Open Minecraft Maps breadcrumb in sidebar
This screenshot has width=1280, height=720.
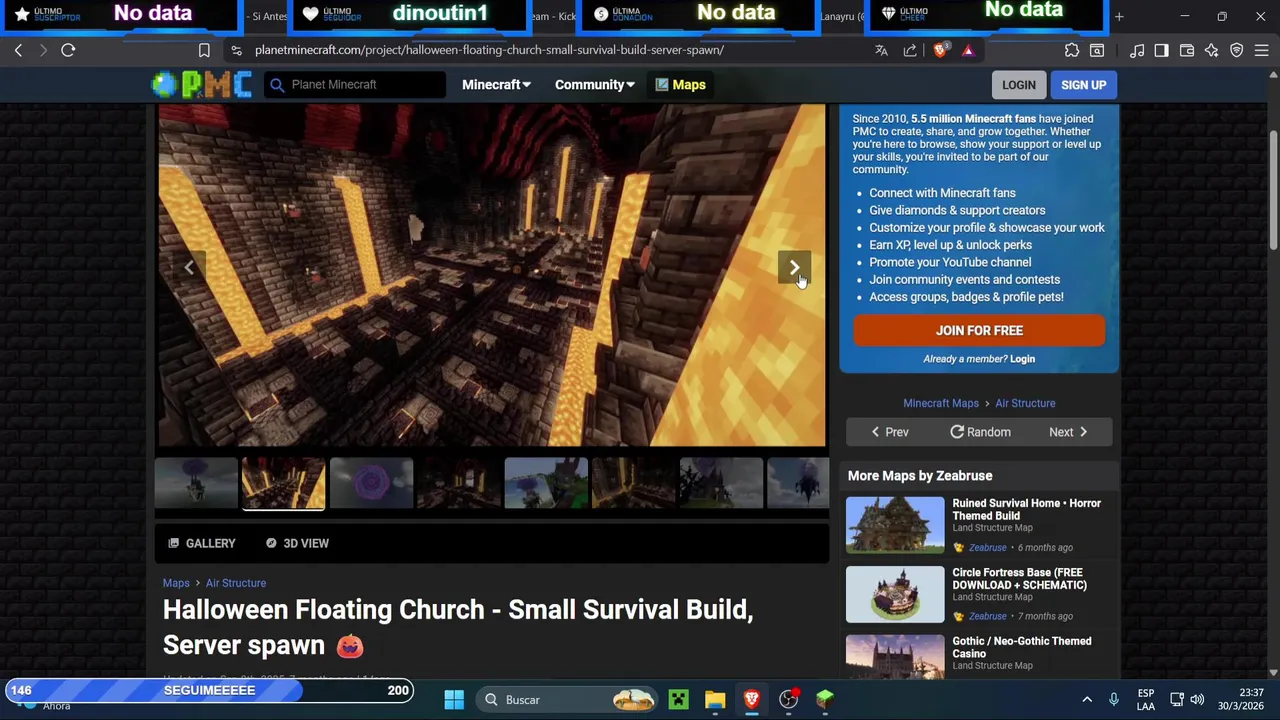941,403
